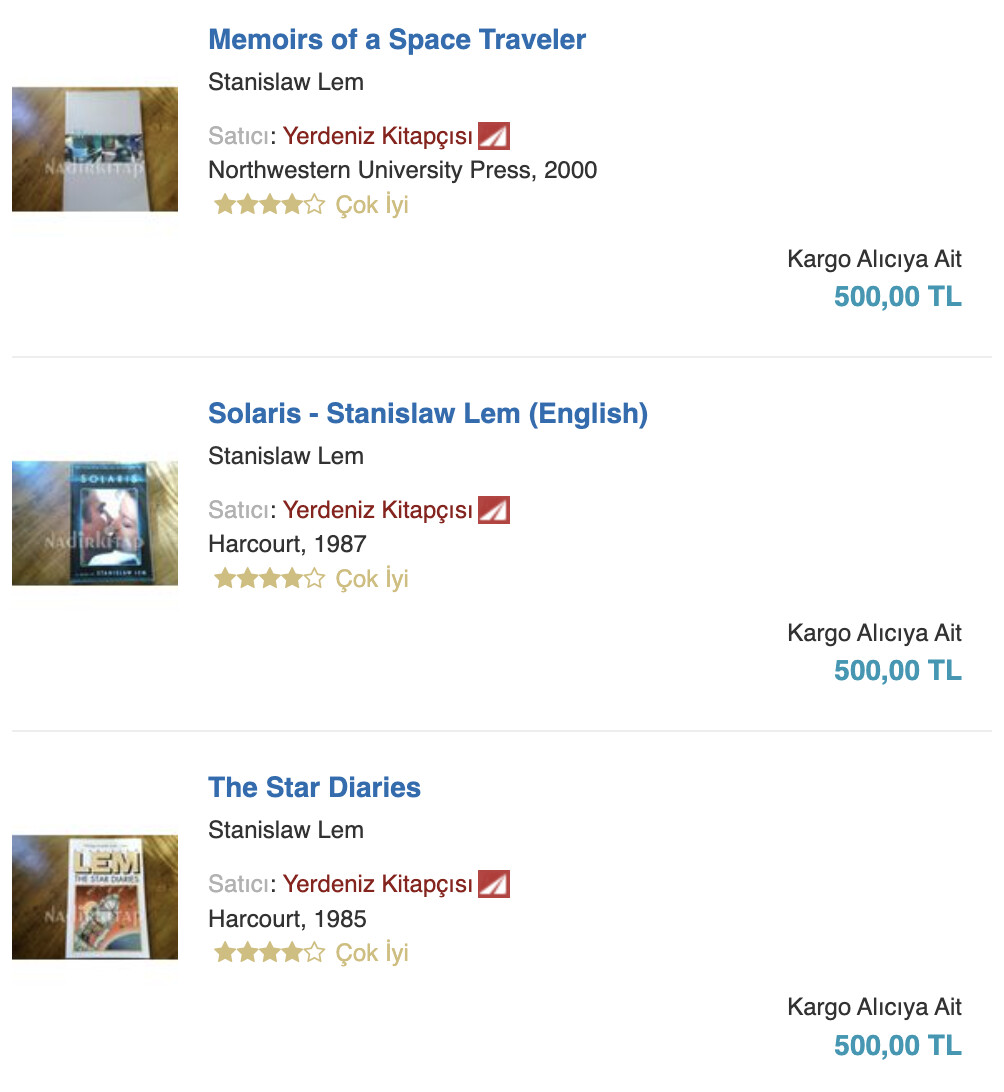
Task: Visit the Yerdeniz Kitapçısı seller link on Solaris
Action: click(x=377, y=510)
